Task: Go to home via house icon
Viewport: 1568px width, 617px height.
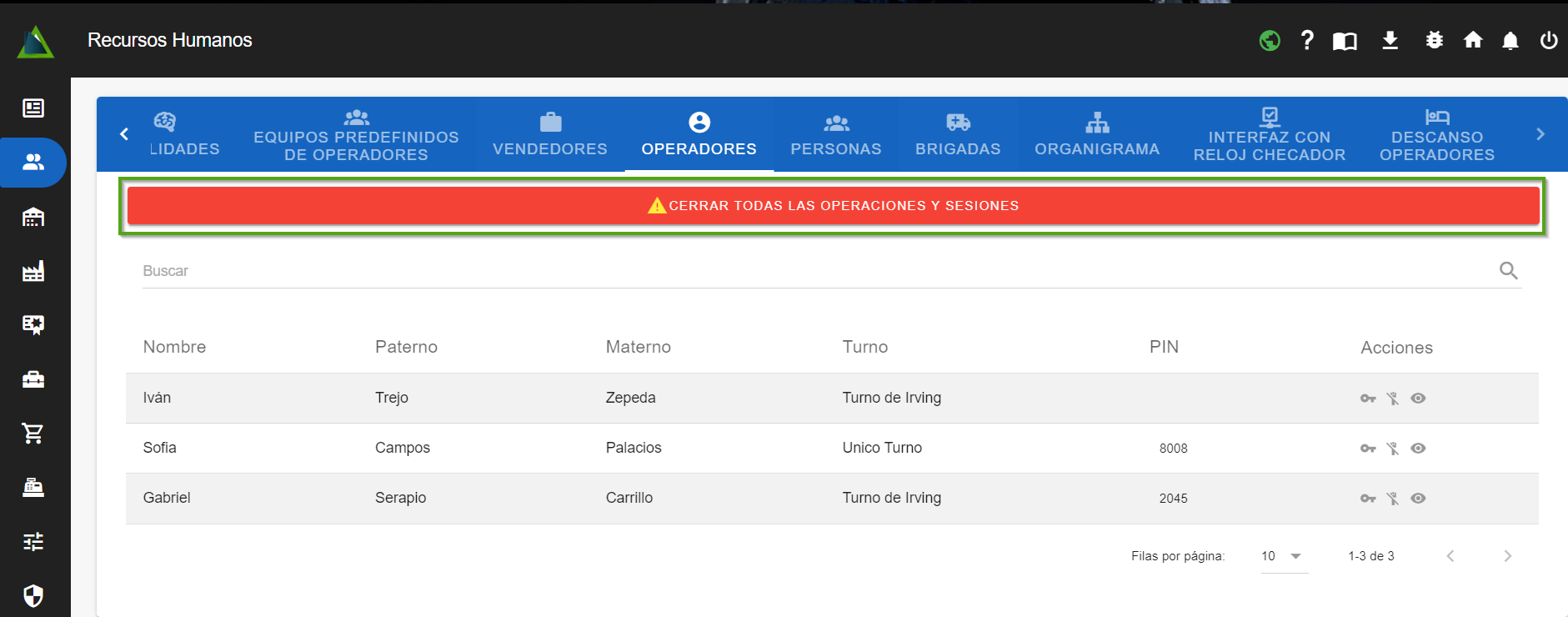Action: 1473,40
